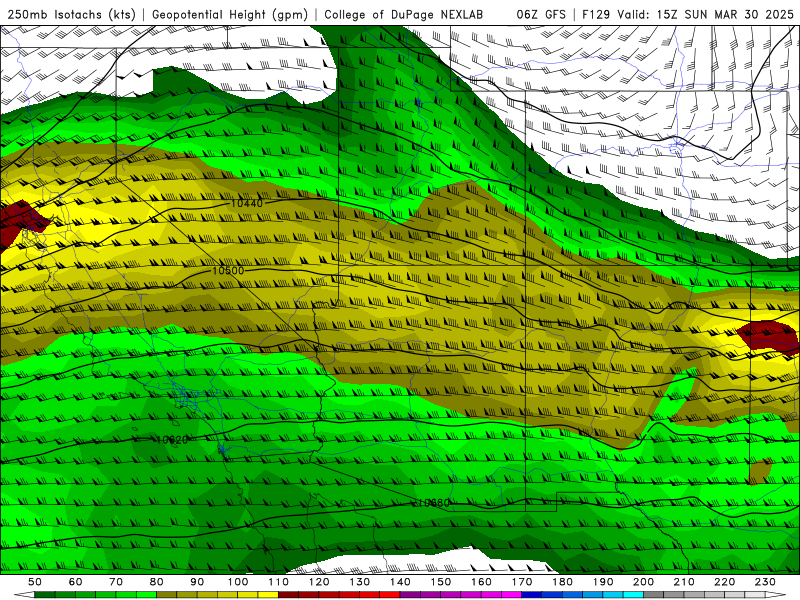Pick the dark blue legend swatch starting at 170
This screenshot has height=600, width=800.
[532, 594]
